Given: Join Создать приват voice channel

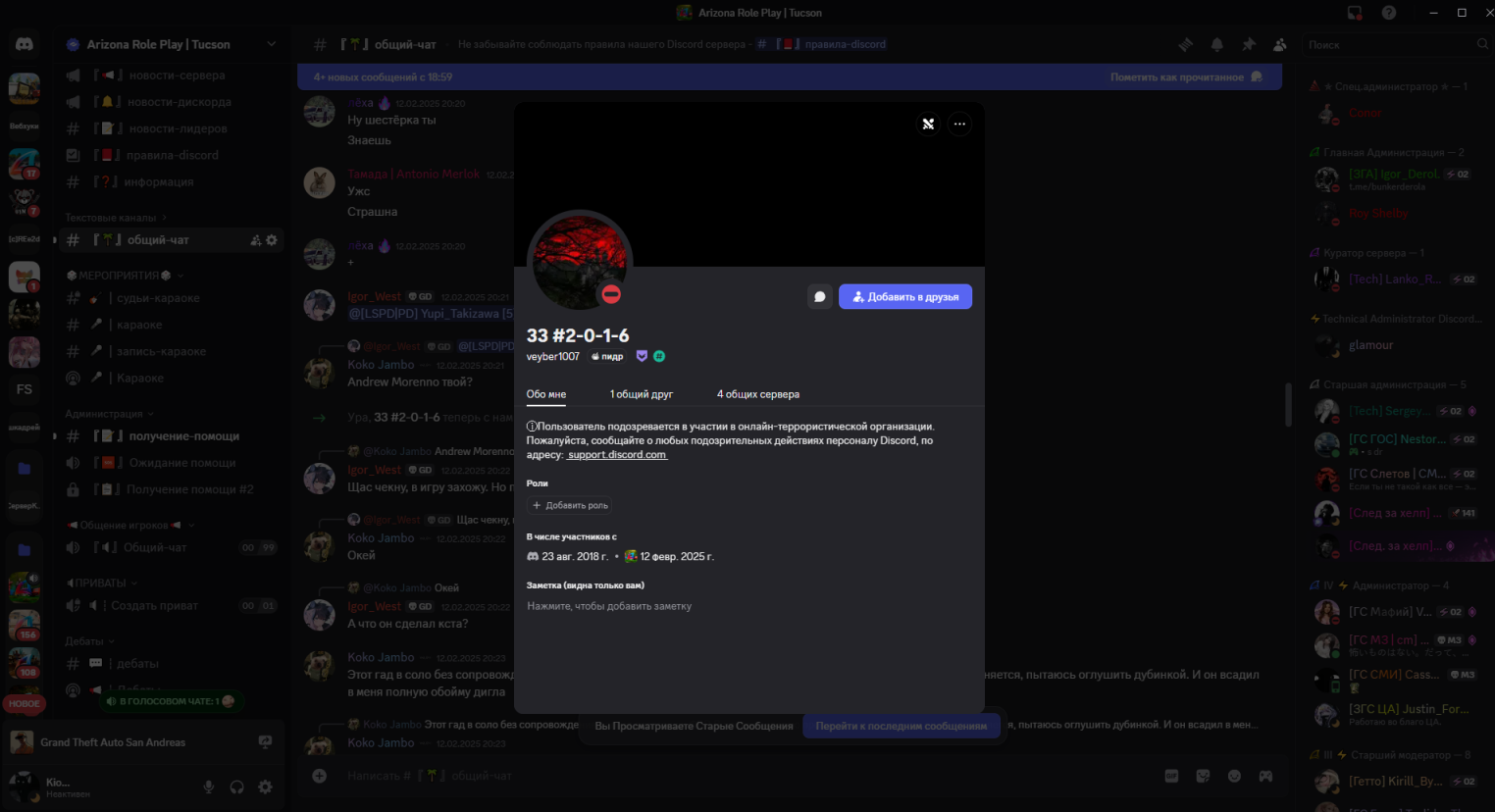Looking at the screenshot, I should 172,606.
